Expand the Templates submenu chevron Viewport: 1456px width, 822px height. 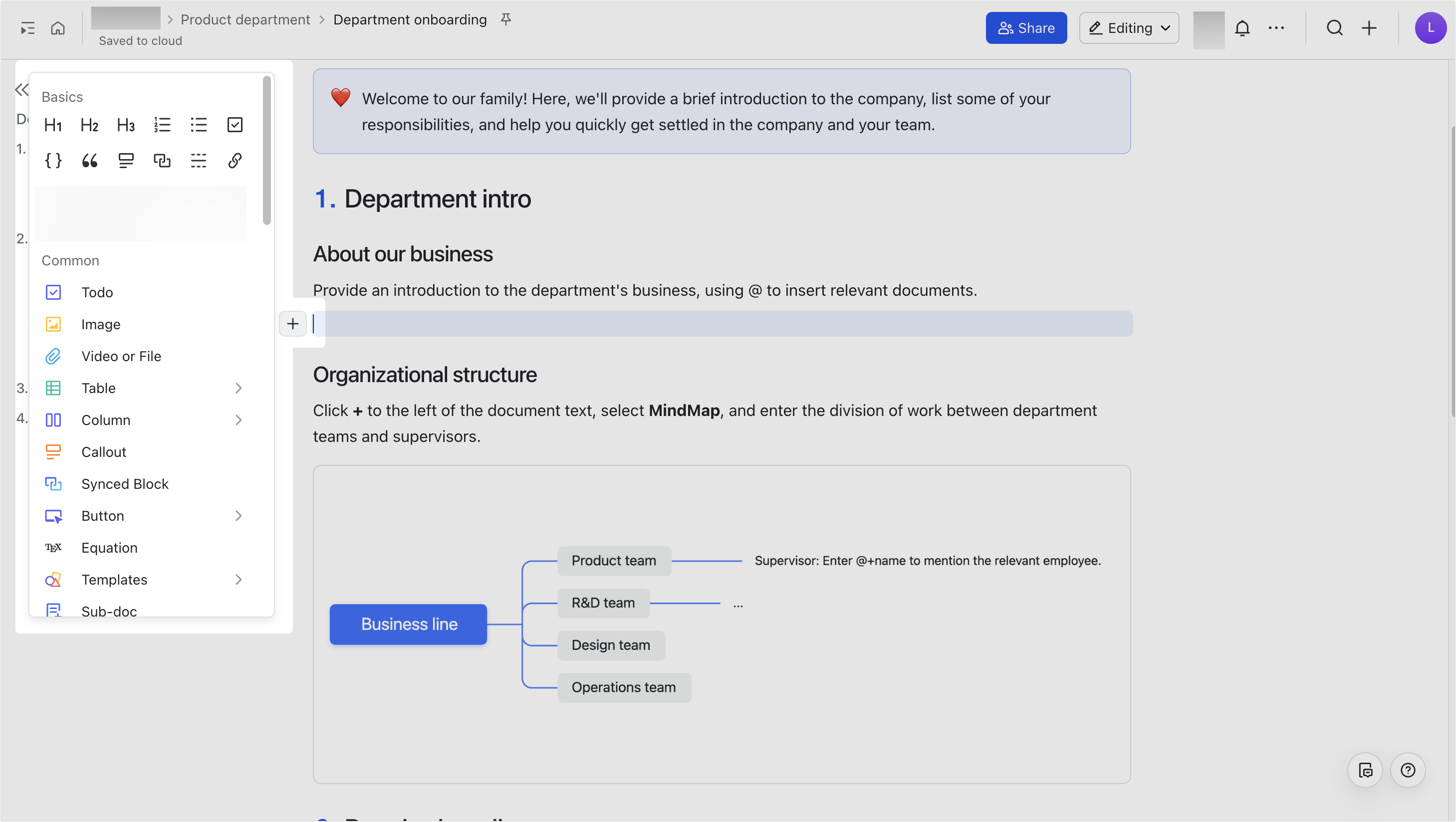[238, 580]
